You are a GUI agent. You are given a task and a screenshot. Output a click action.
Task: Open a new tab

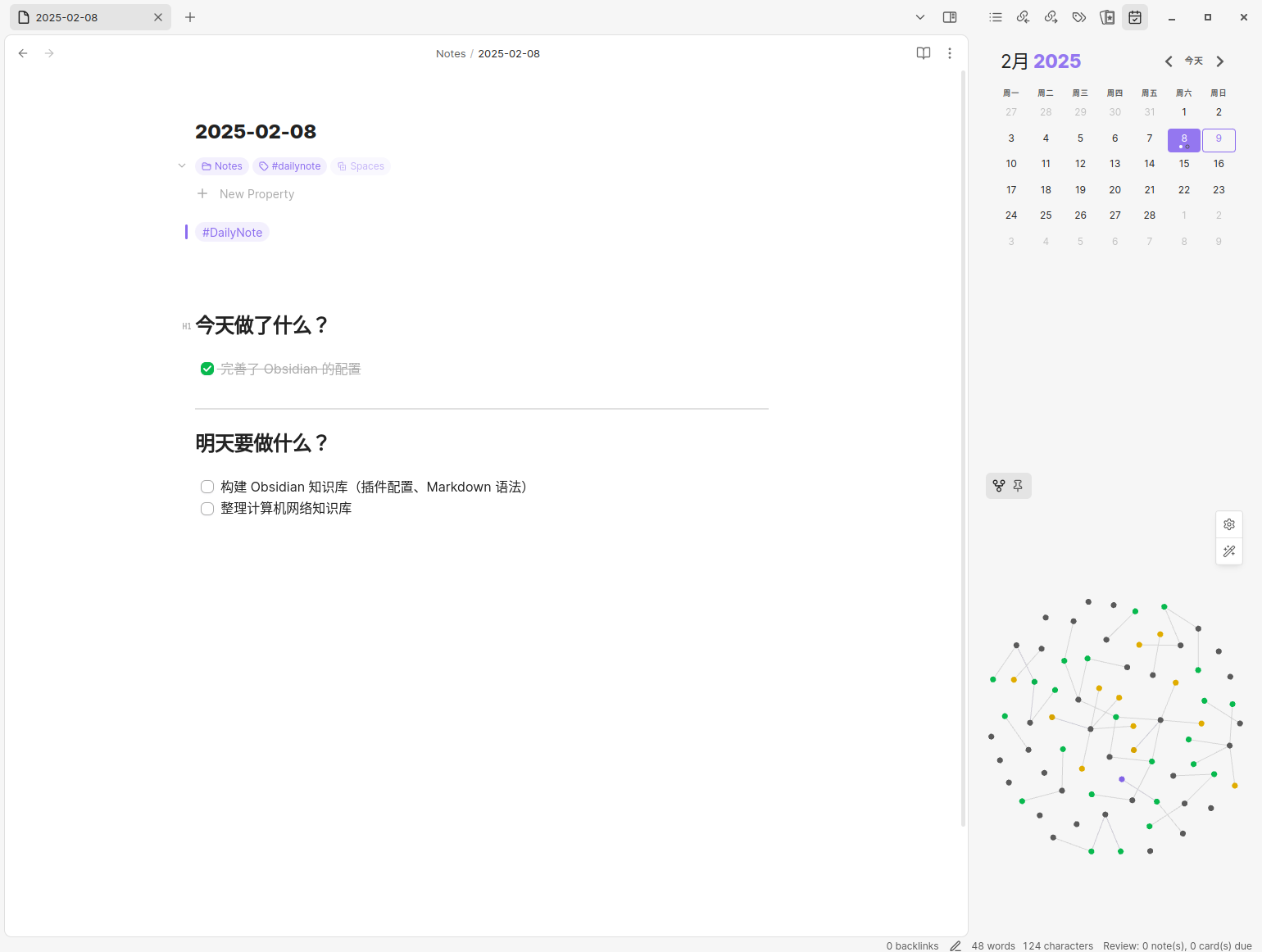tap(190, 17)
